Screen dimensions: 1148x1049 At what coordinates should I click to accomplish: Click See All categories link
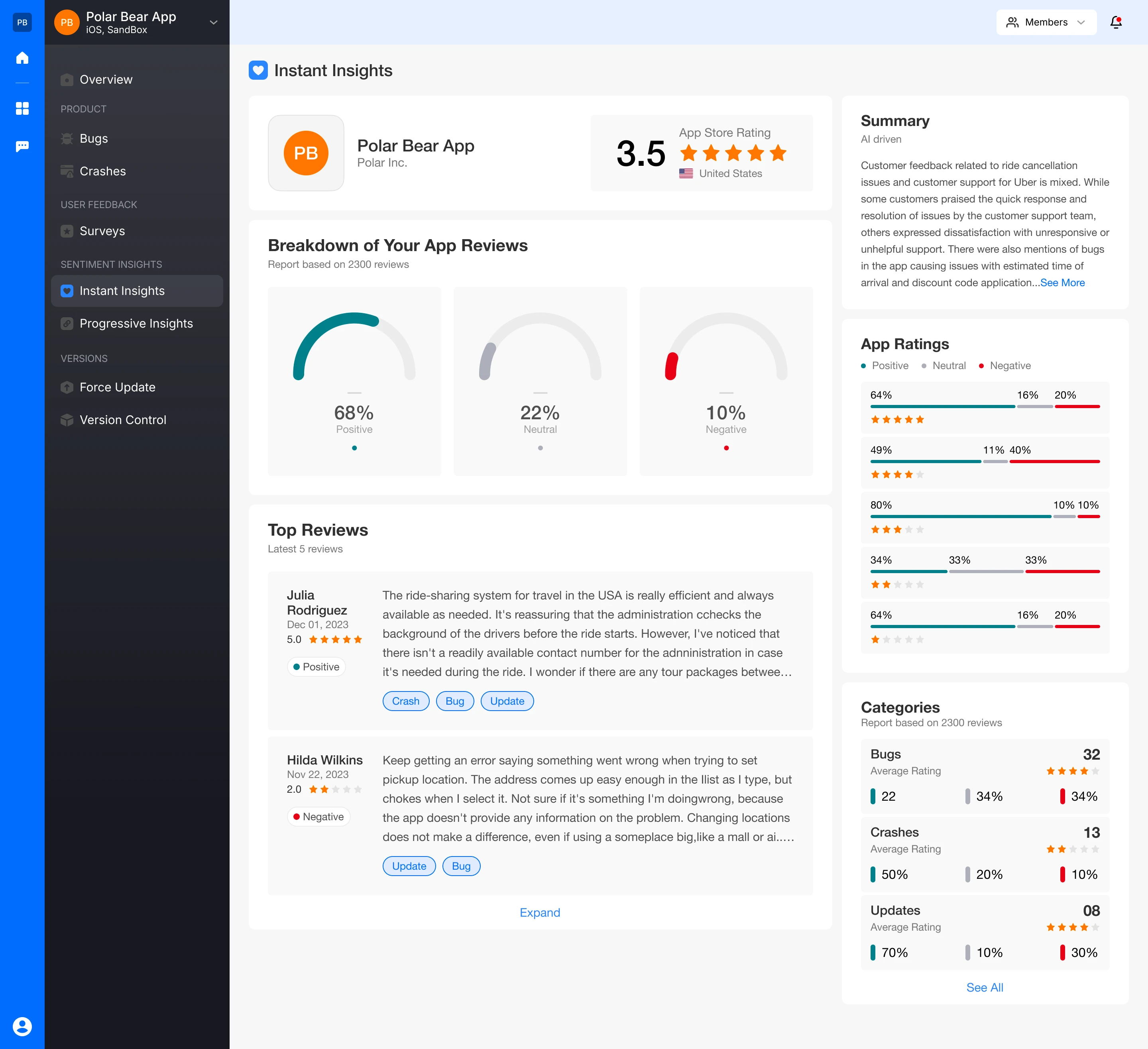(984, 988)
